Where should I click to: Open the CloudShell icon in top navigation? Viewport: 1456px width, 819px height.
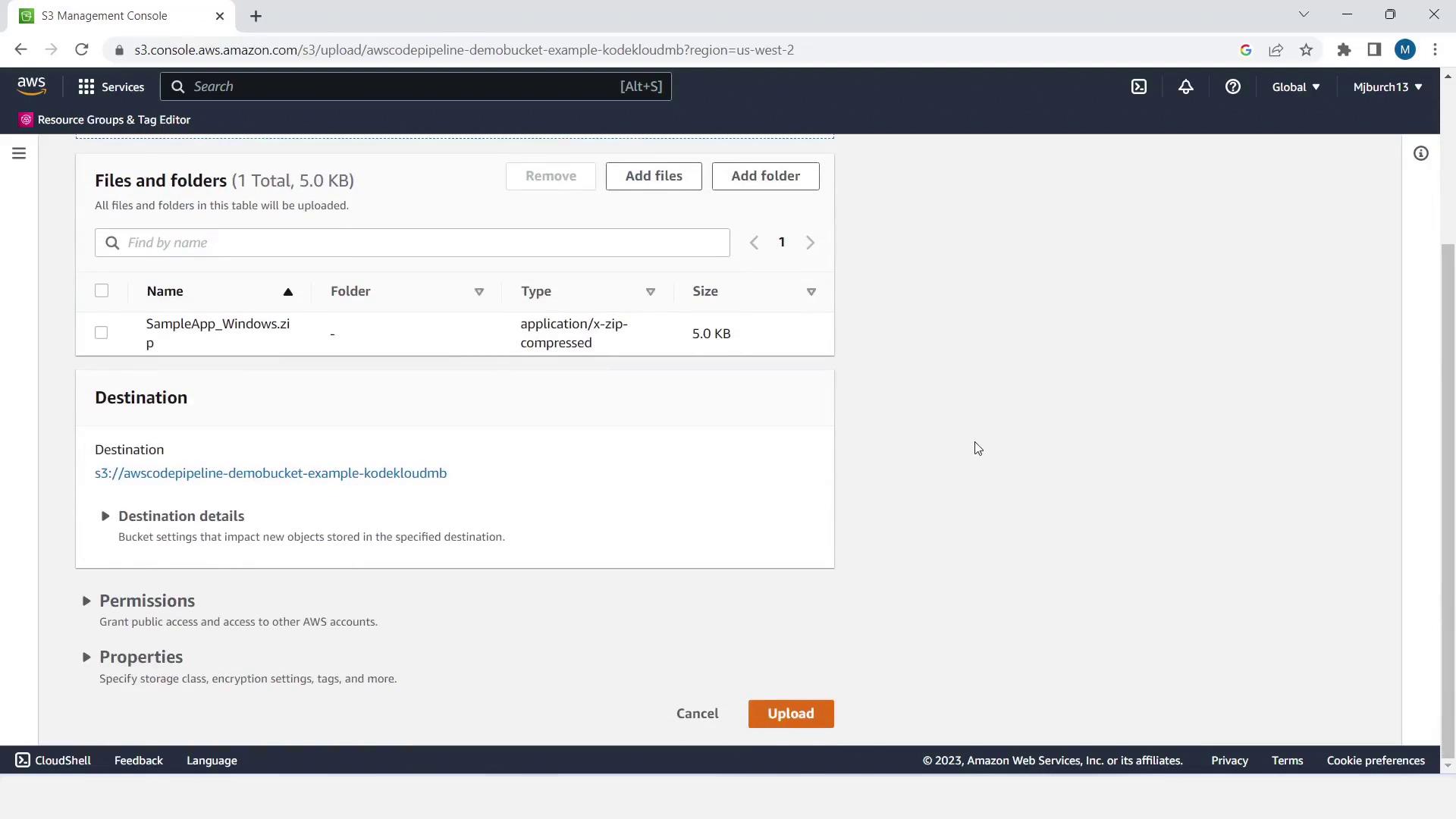[1139, 87]
